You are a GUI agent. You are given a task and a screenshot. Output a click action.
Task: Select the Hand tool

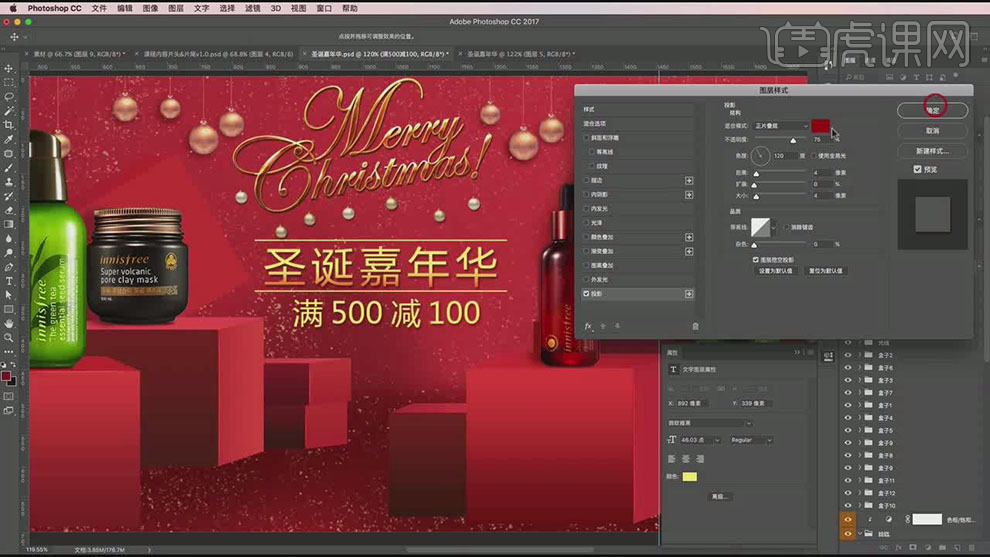coord(9,323)
